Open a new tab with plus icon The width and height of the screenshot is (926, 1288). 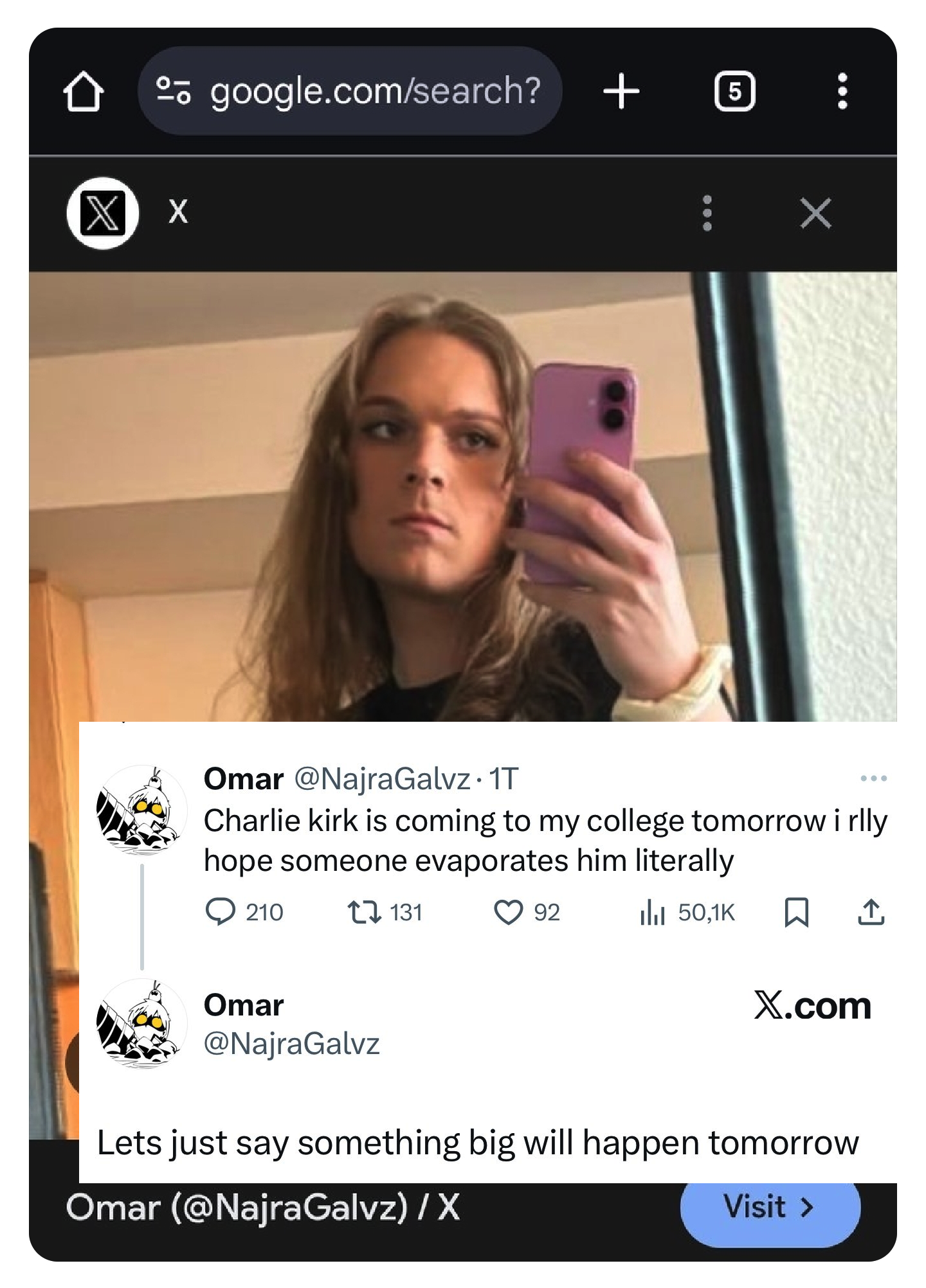(621, 91)
